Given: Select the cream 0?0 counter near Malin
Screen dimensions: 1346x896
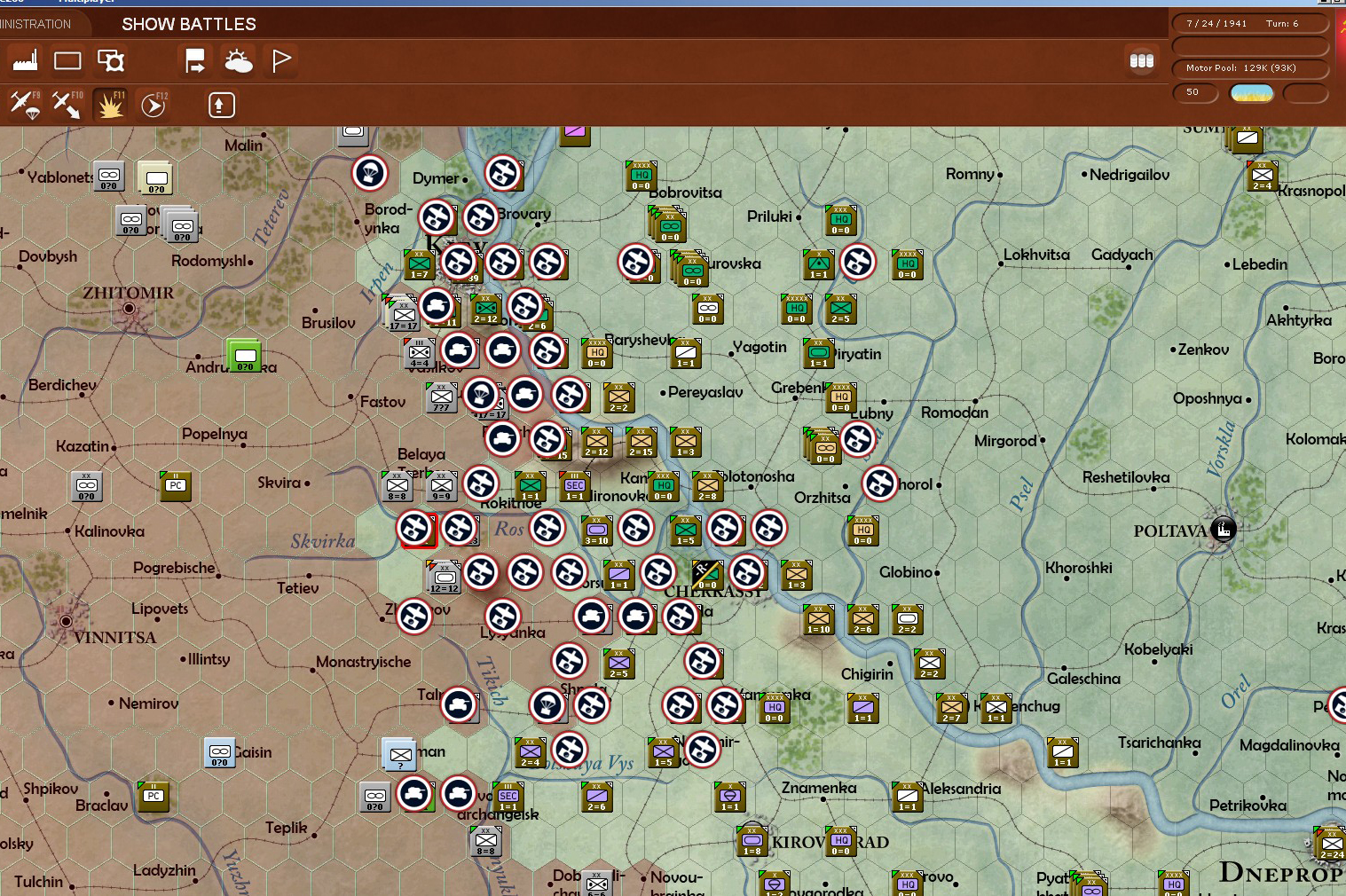Looking at the screenshot, I should [x=155, y=178].
